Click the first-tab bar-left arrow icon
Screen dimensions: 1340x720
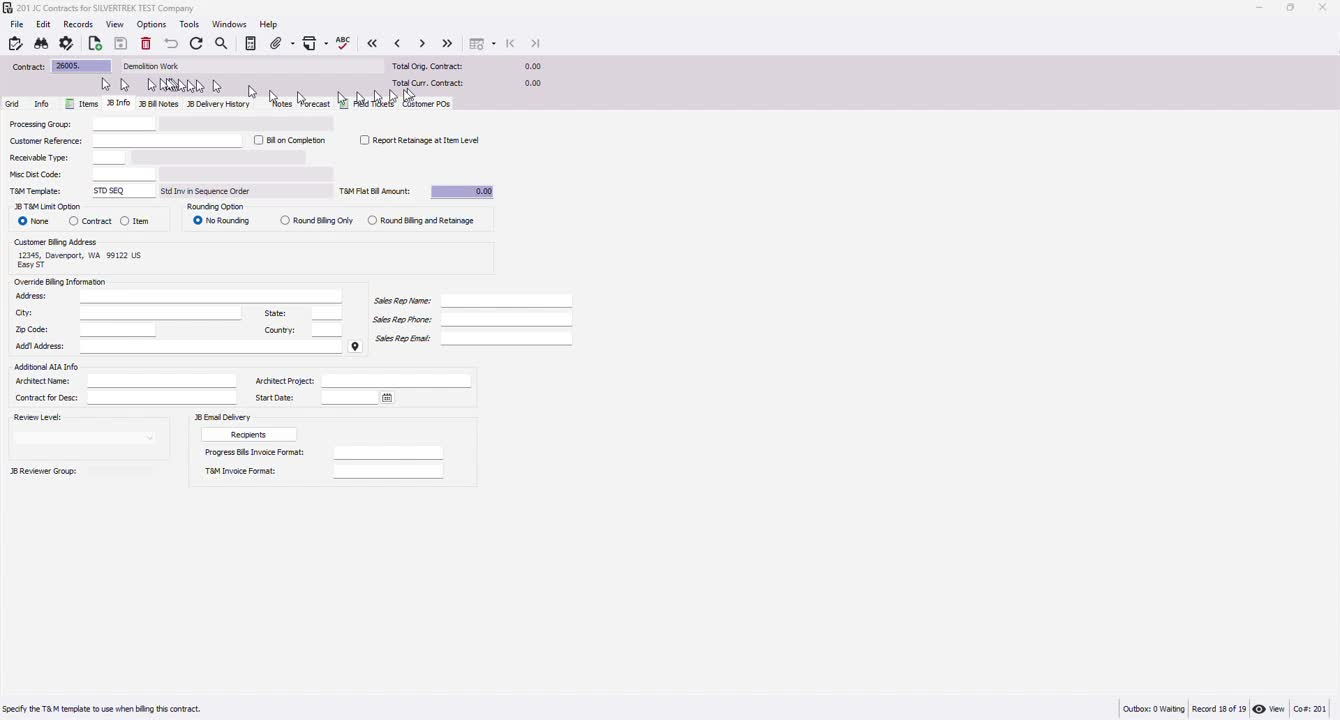(x=510, y=44)
